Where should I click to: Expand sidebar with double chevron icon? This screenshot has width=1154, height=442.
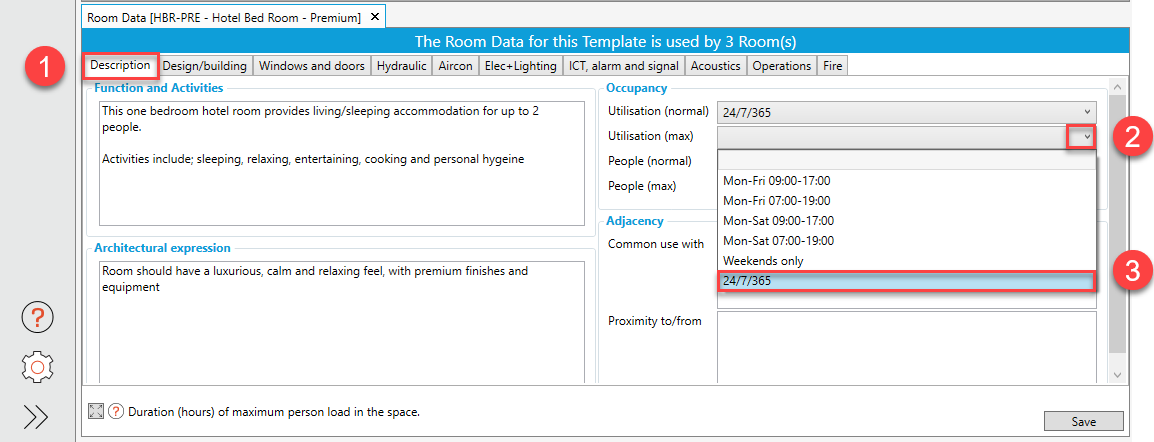(x=36, y=417)
